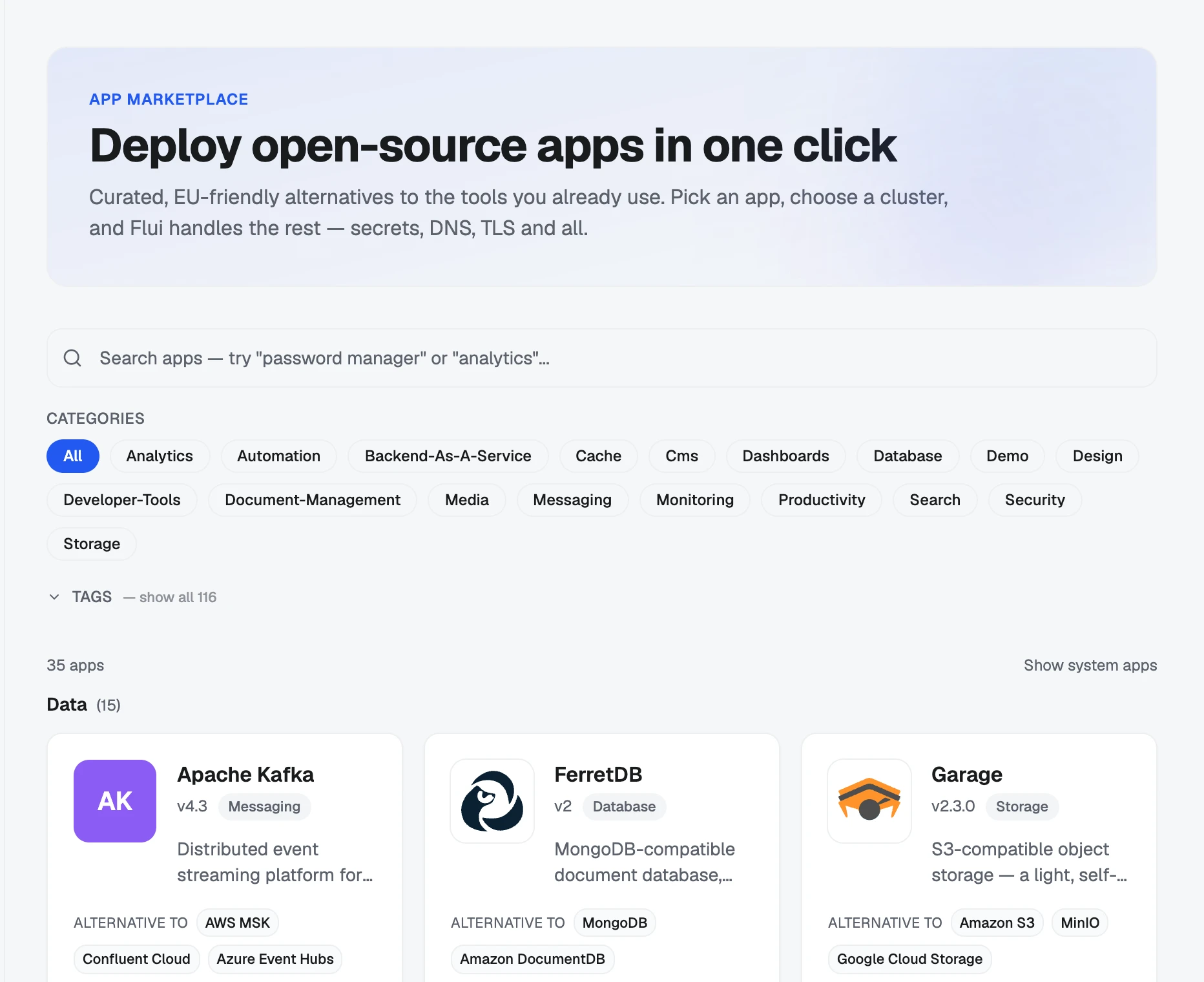Click the Amazon DocumentDB chip

(532, 959)
